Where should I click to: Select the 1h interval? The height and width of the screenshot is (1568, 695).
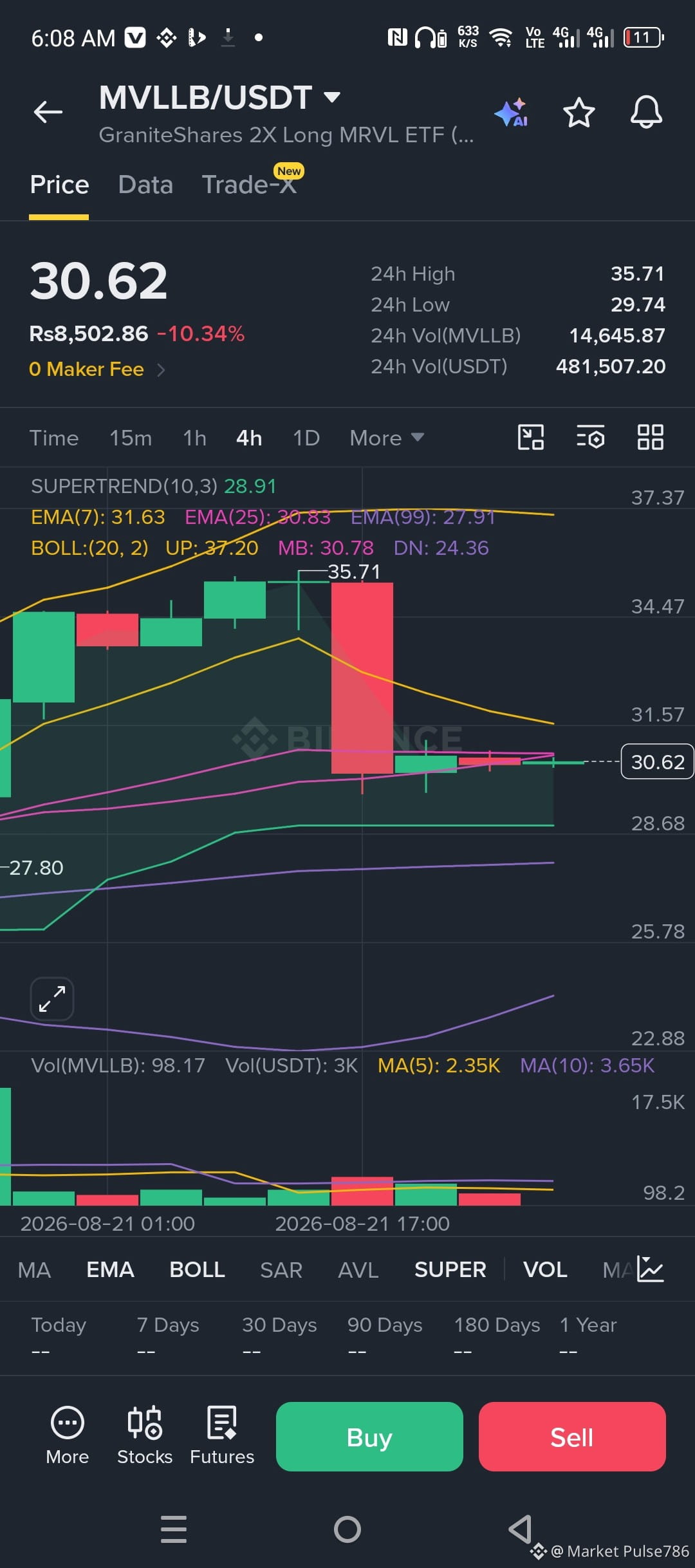(x=194, y=438)
